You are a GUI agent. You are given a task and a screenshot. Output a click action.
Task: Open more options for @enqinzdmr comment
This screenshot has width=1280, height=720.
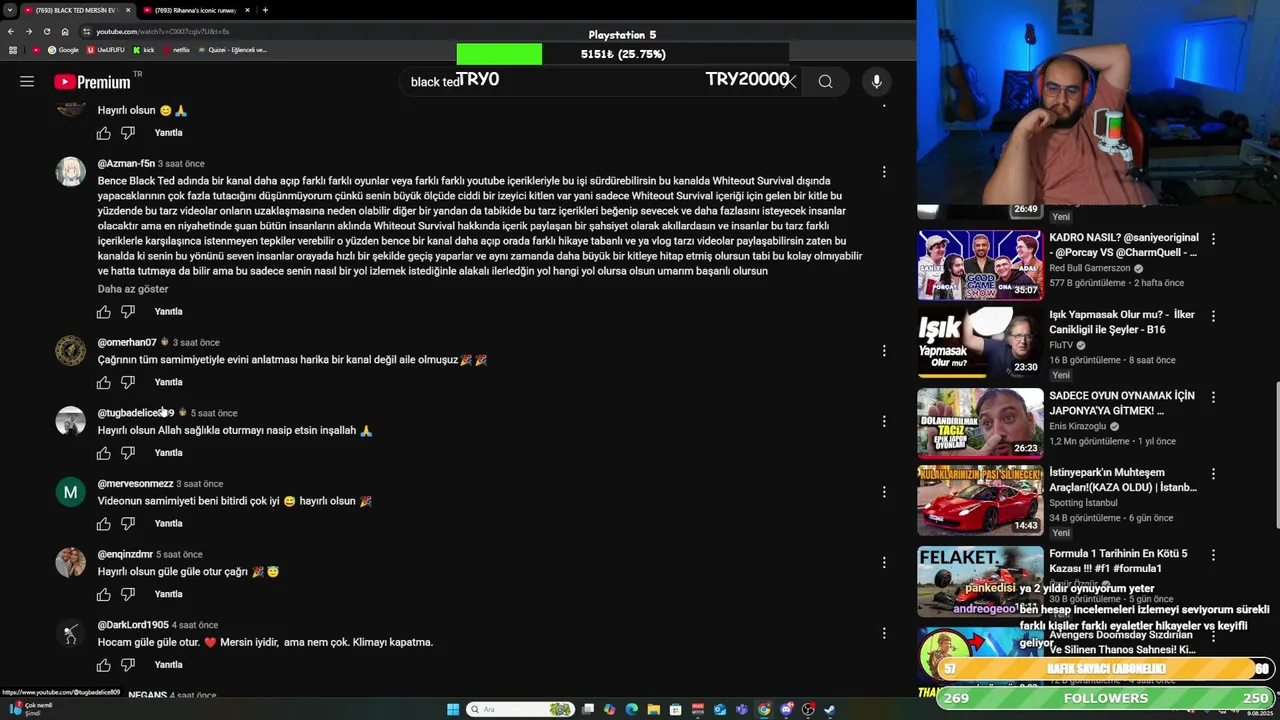click(x=884, y=562)
